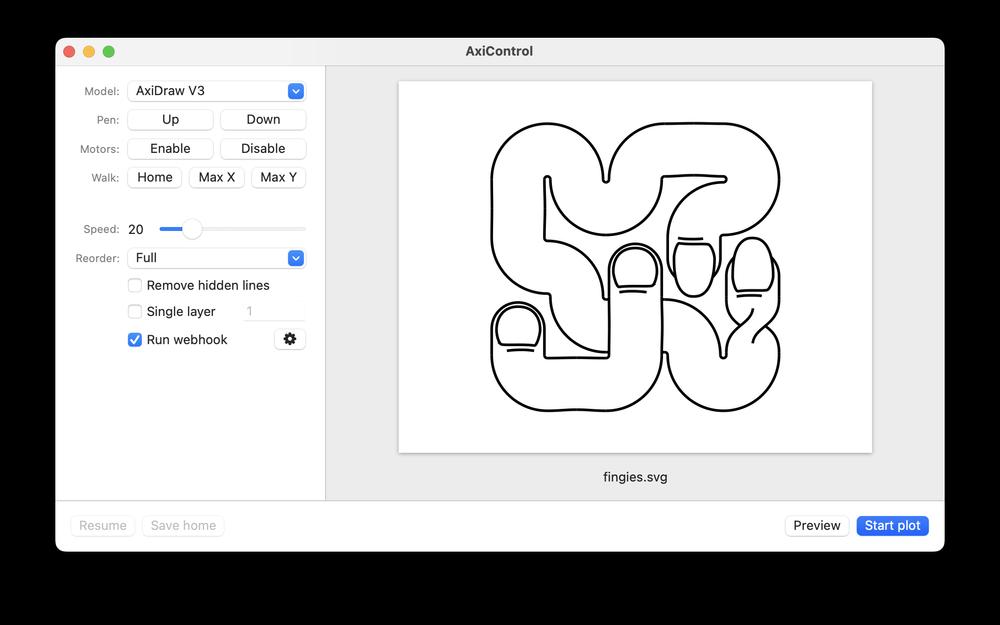Uncheck the Run webhook checkbox
This screenshot has height=625, width=1000.
tap(135, 340)
